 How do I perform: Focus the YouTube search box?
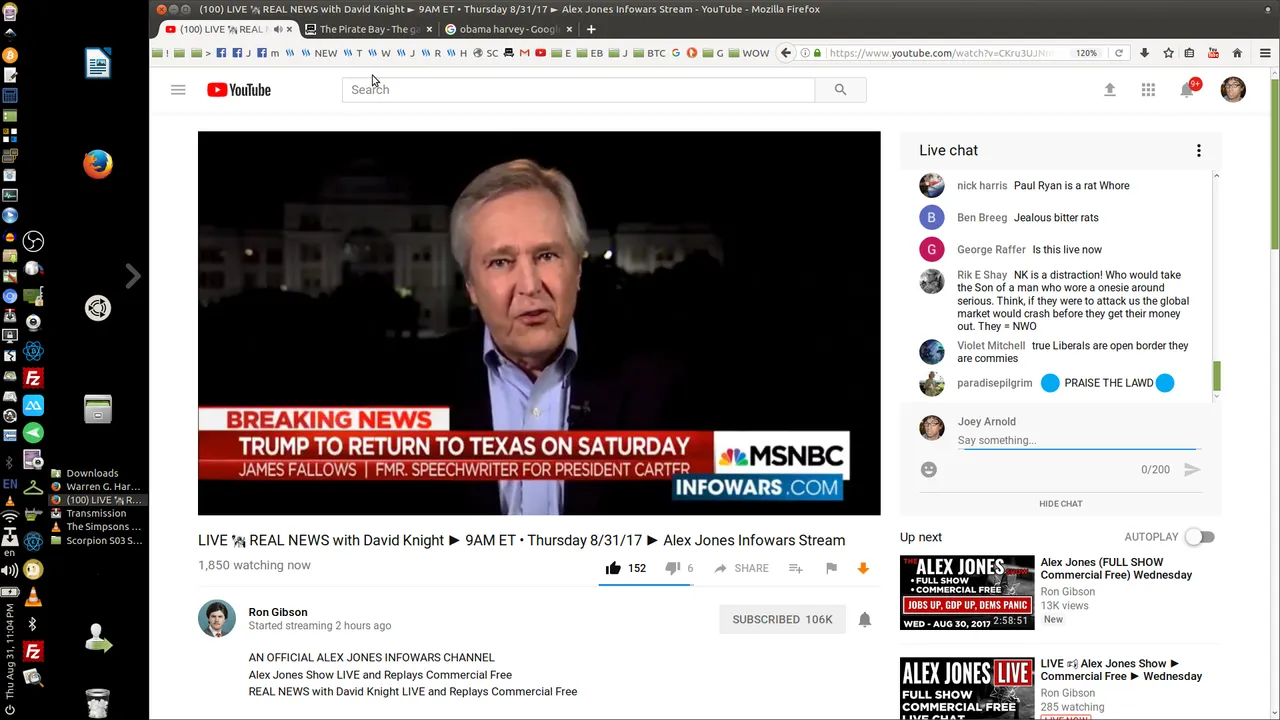578,90
